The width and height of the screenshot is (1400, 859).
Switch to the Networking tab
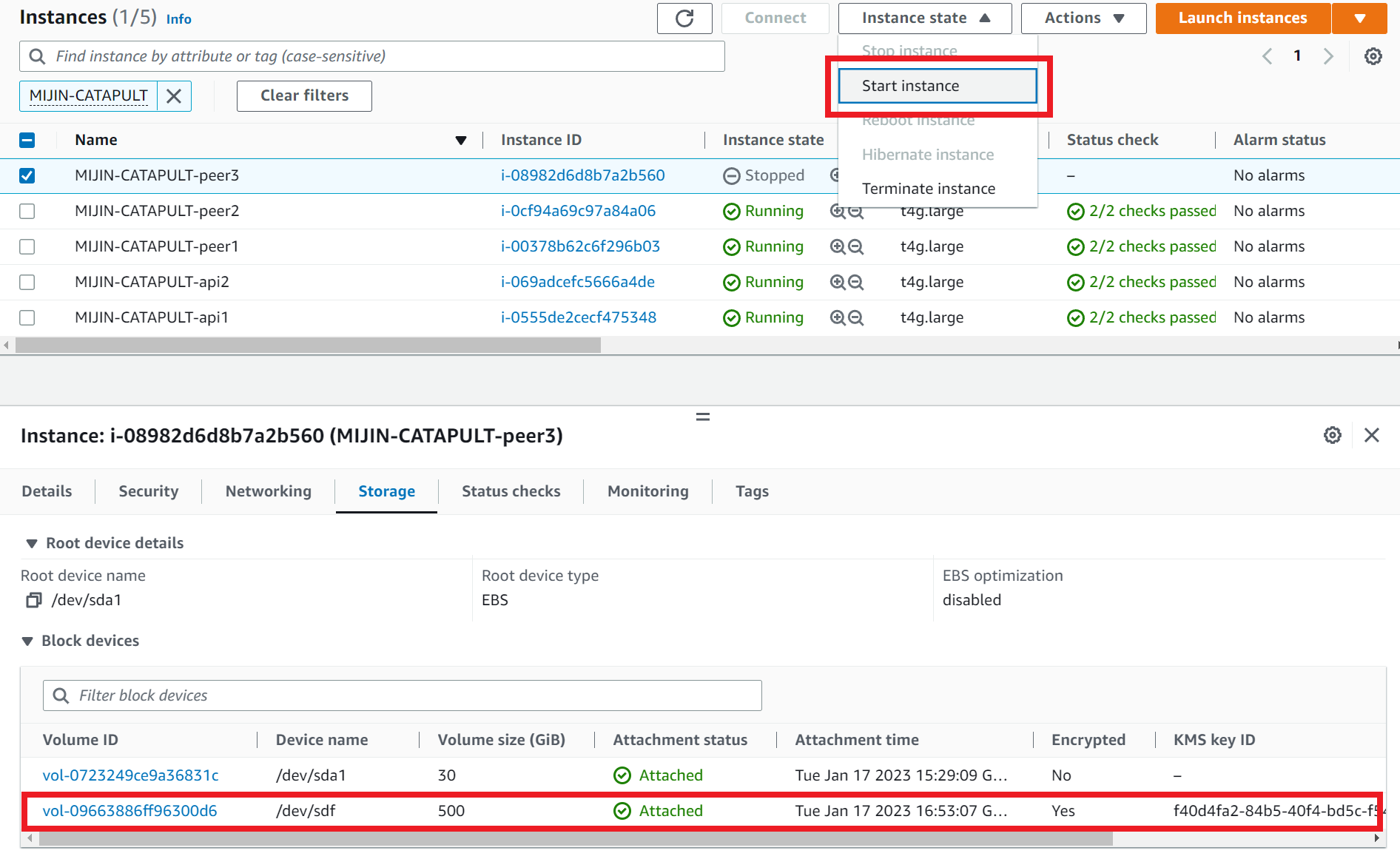click(x=269, y=491)
